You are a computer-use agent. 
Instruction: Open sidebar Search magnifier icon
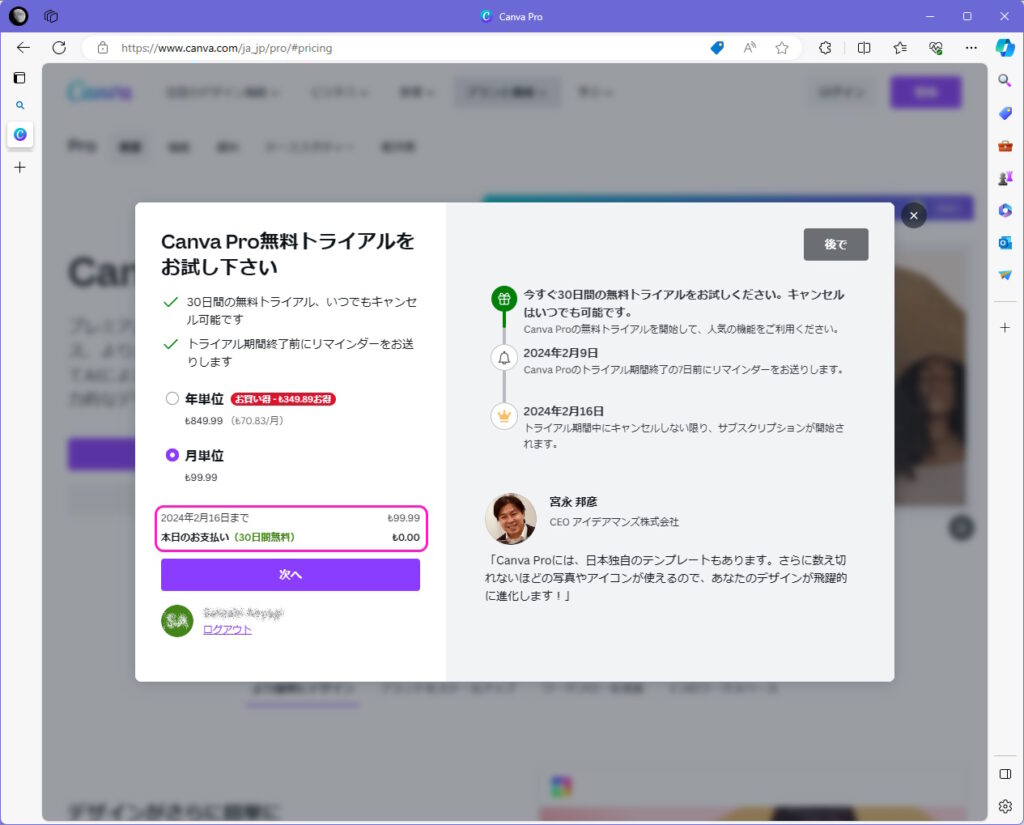pos(1005,80)
